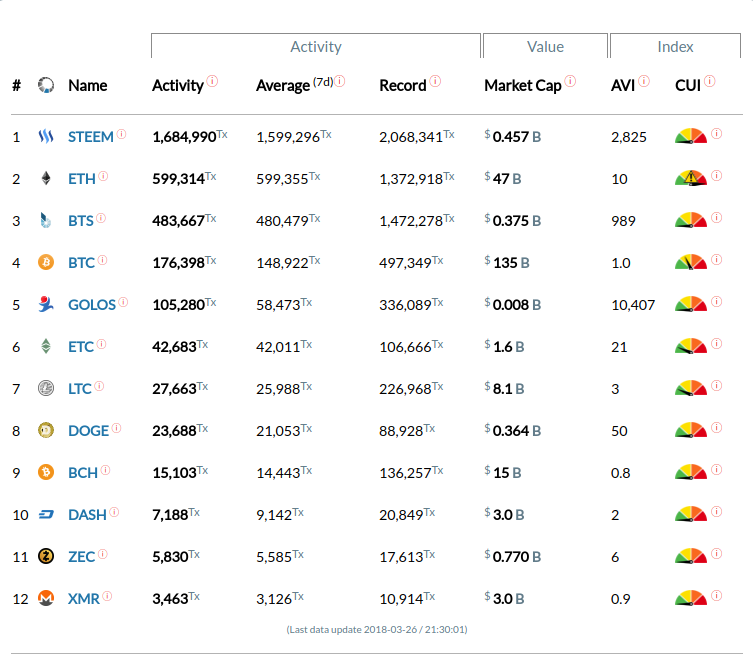This screenshot has height=672, width=753.
Task: Click the DASH logo icon
Action: tap(46, 514)
